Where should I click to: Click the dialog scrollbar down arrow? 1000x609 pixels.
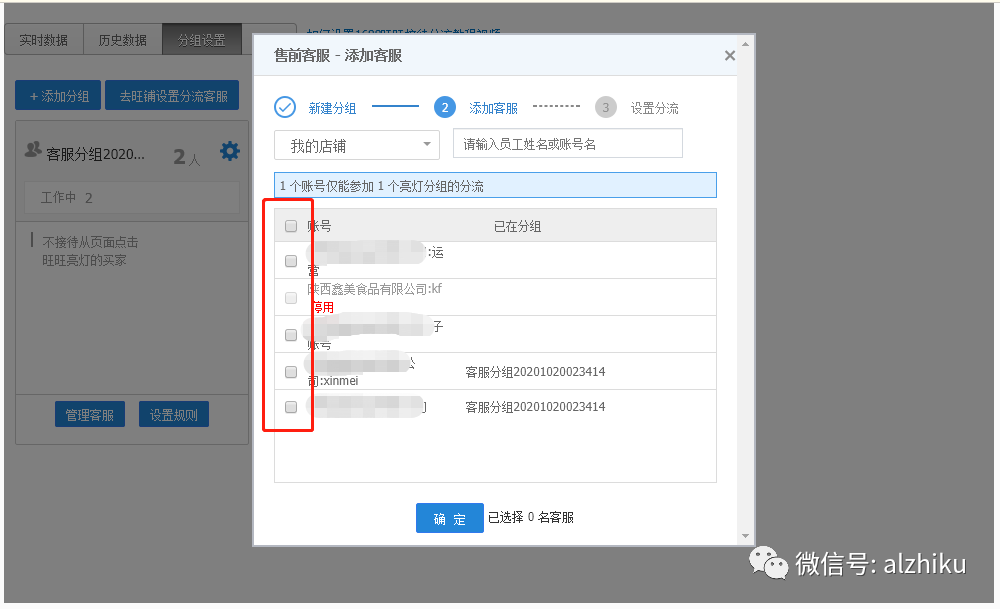pos(745,536)
